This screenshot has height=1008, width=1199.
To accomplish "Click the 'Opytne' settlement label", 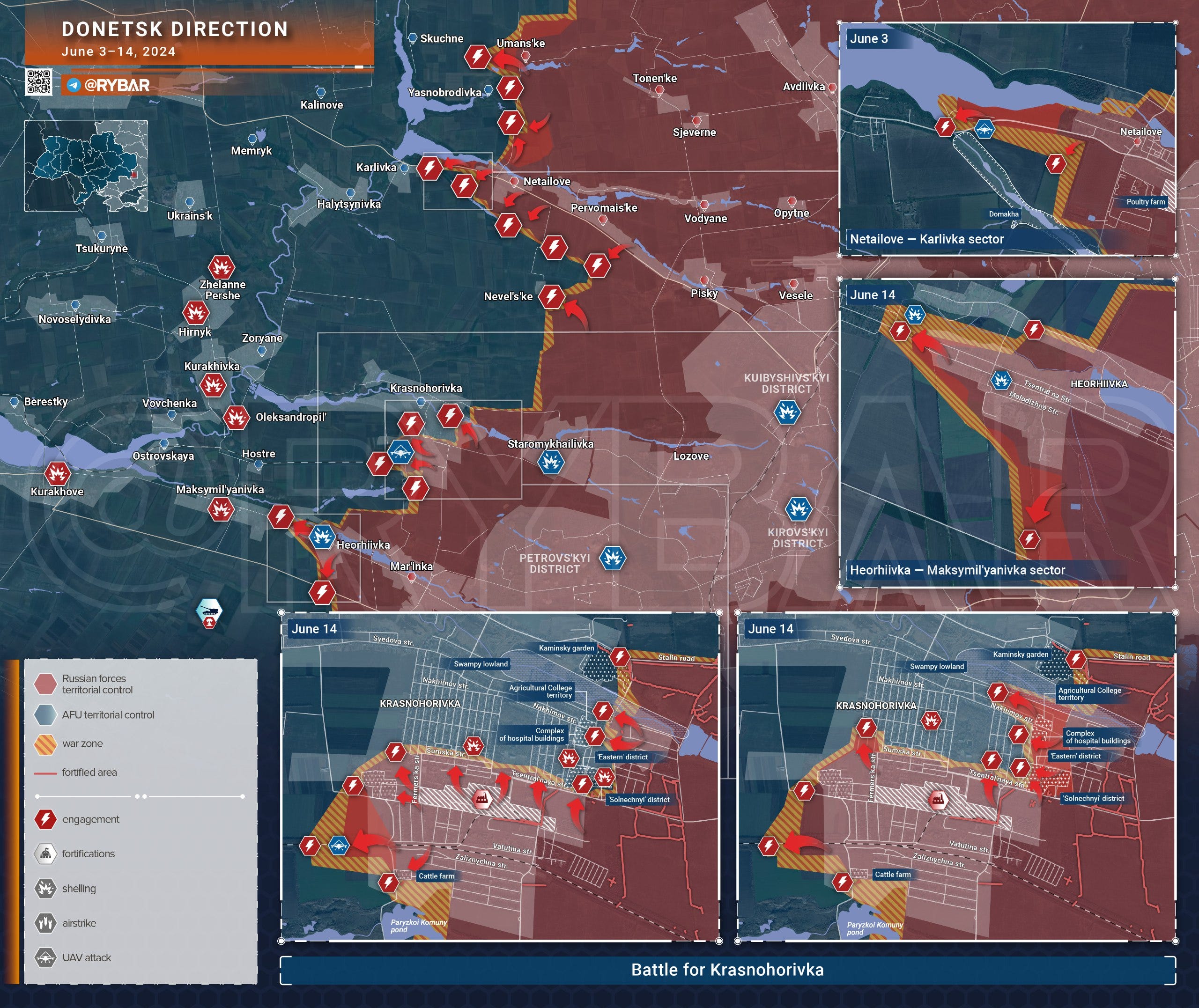I will pyautogui.click(x=791, y=213).
